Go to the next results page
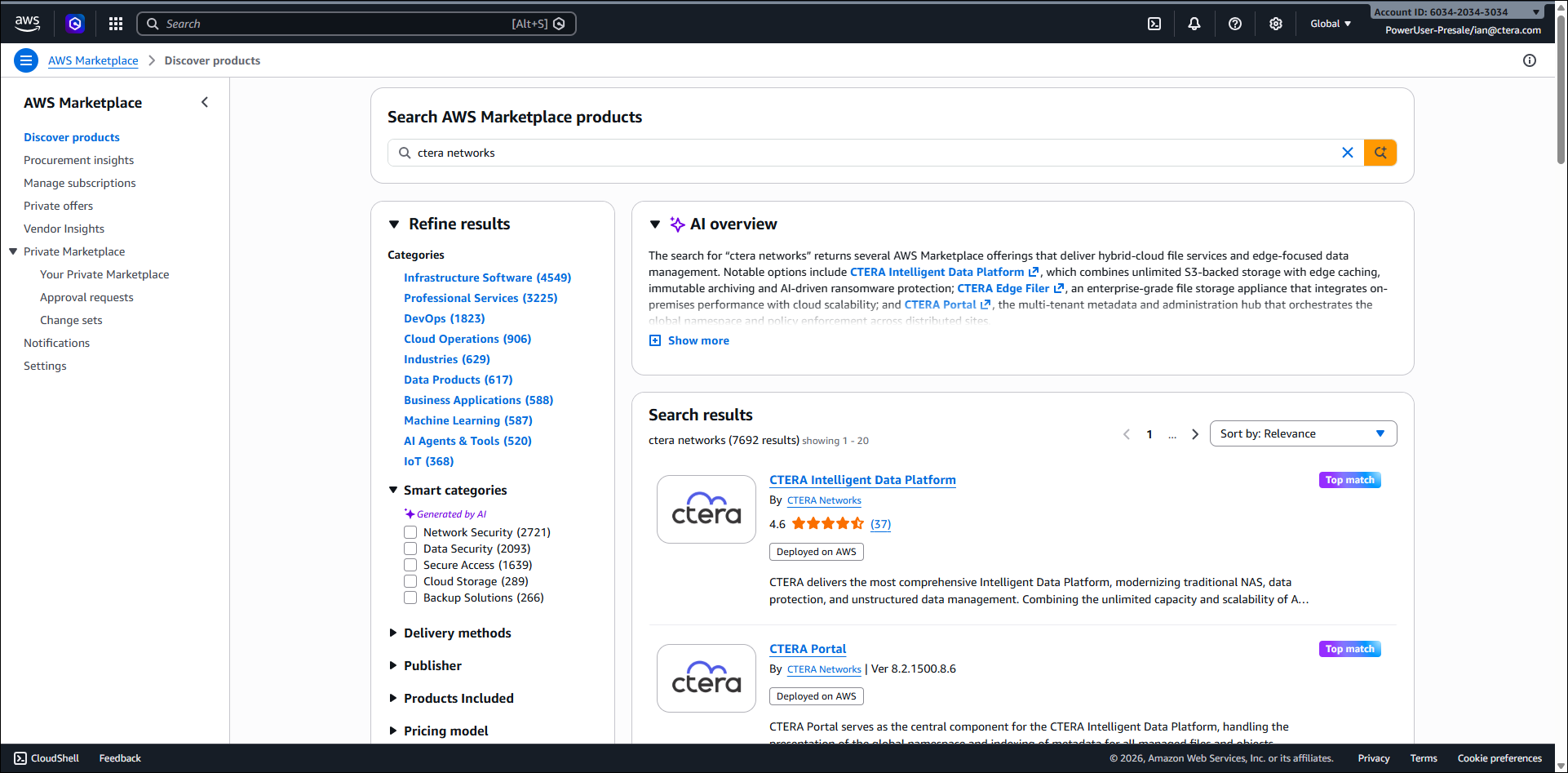Screen dimensions: 1568x773 (1195, 434)
